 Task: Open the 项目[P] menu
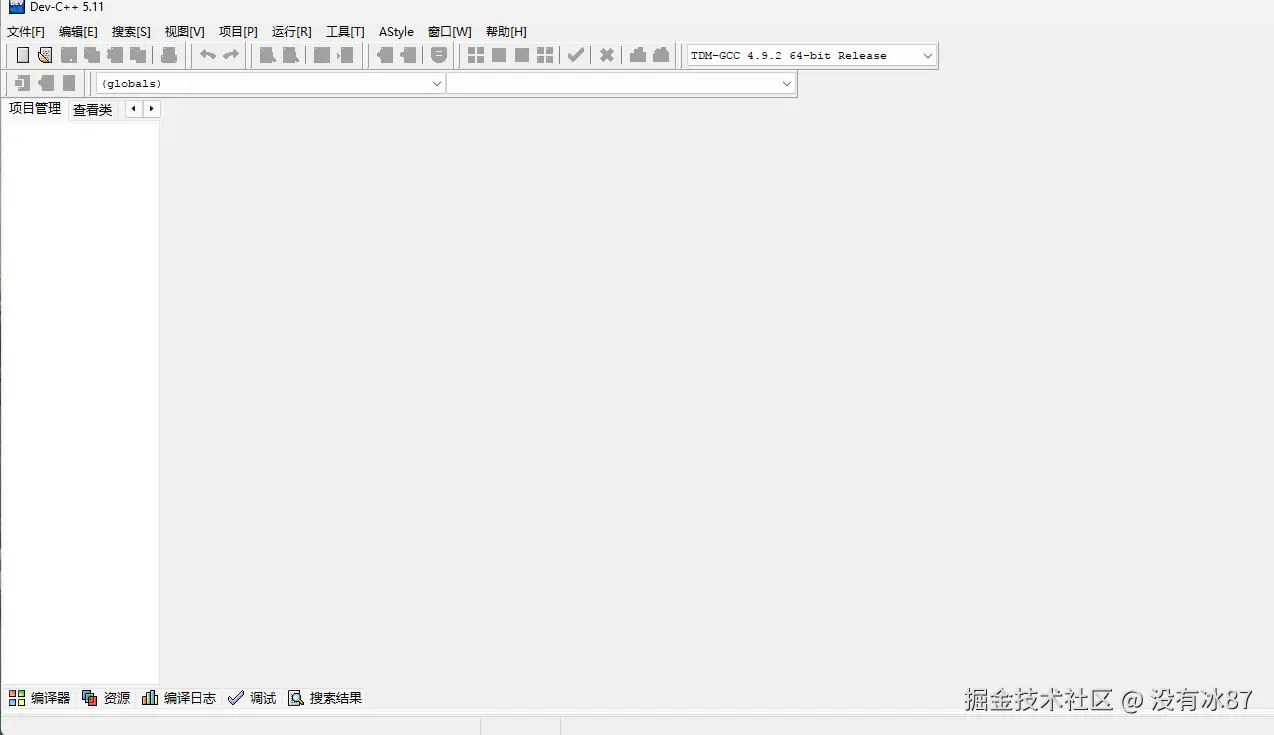point(238,32)
